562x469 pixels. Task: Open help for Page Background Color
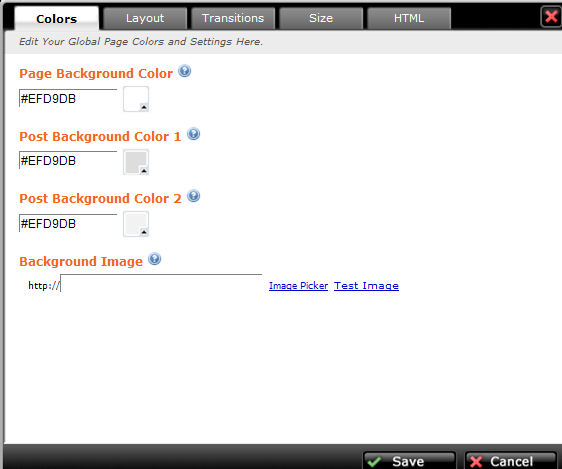185,71
